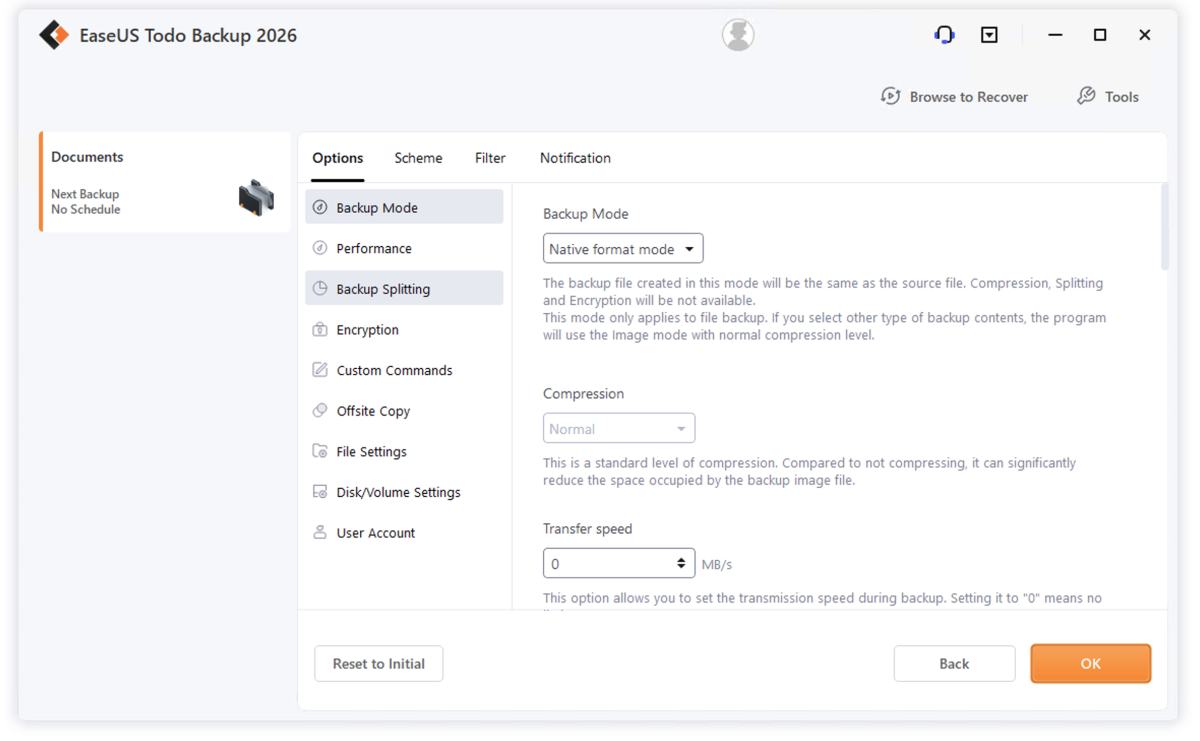
Task: Open the title bar dropdown menu icon
Action: coord(989,35)
